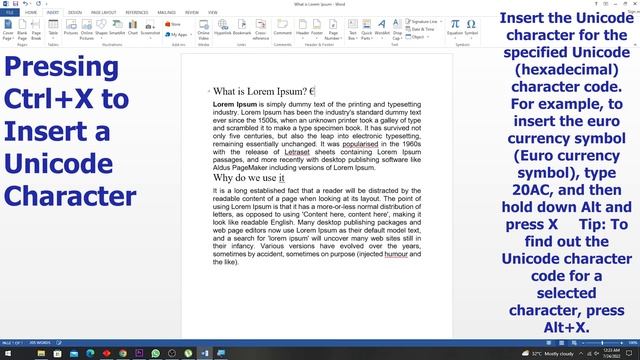640x360 pixels.
Task: Open File Explorer from taskbar
Action: [41, 353]
